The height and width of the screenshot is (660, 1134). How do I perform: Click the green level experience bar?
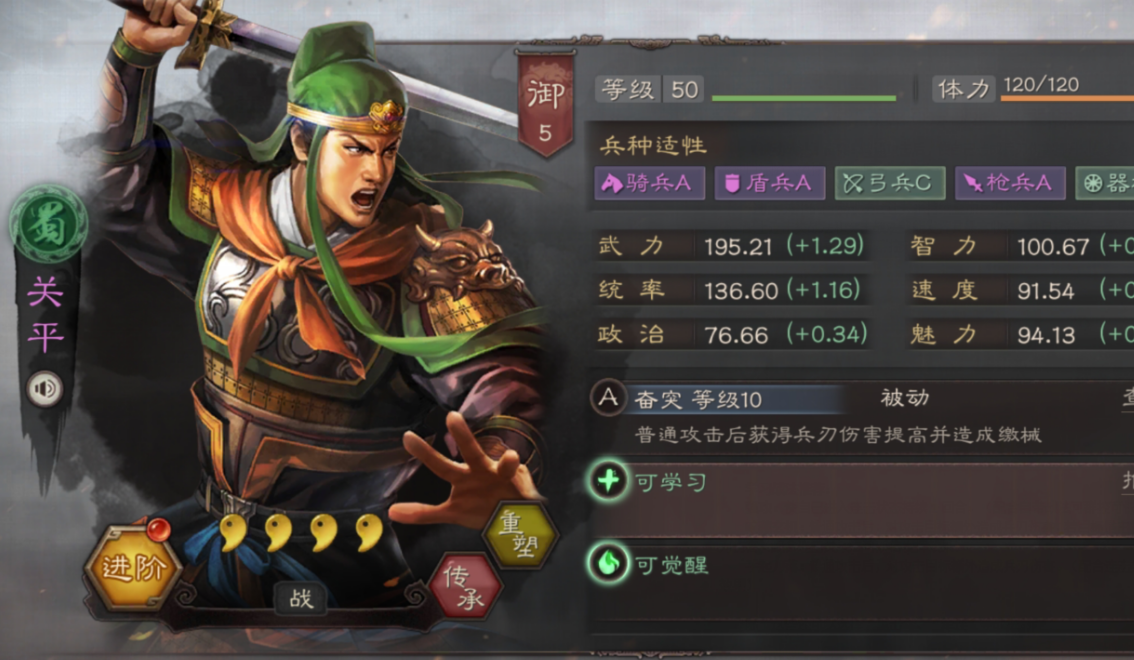coord(804,98)
